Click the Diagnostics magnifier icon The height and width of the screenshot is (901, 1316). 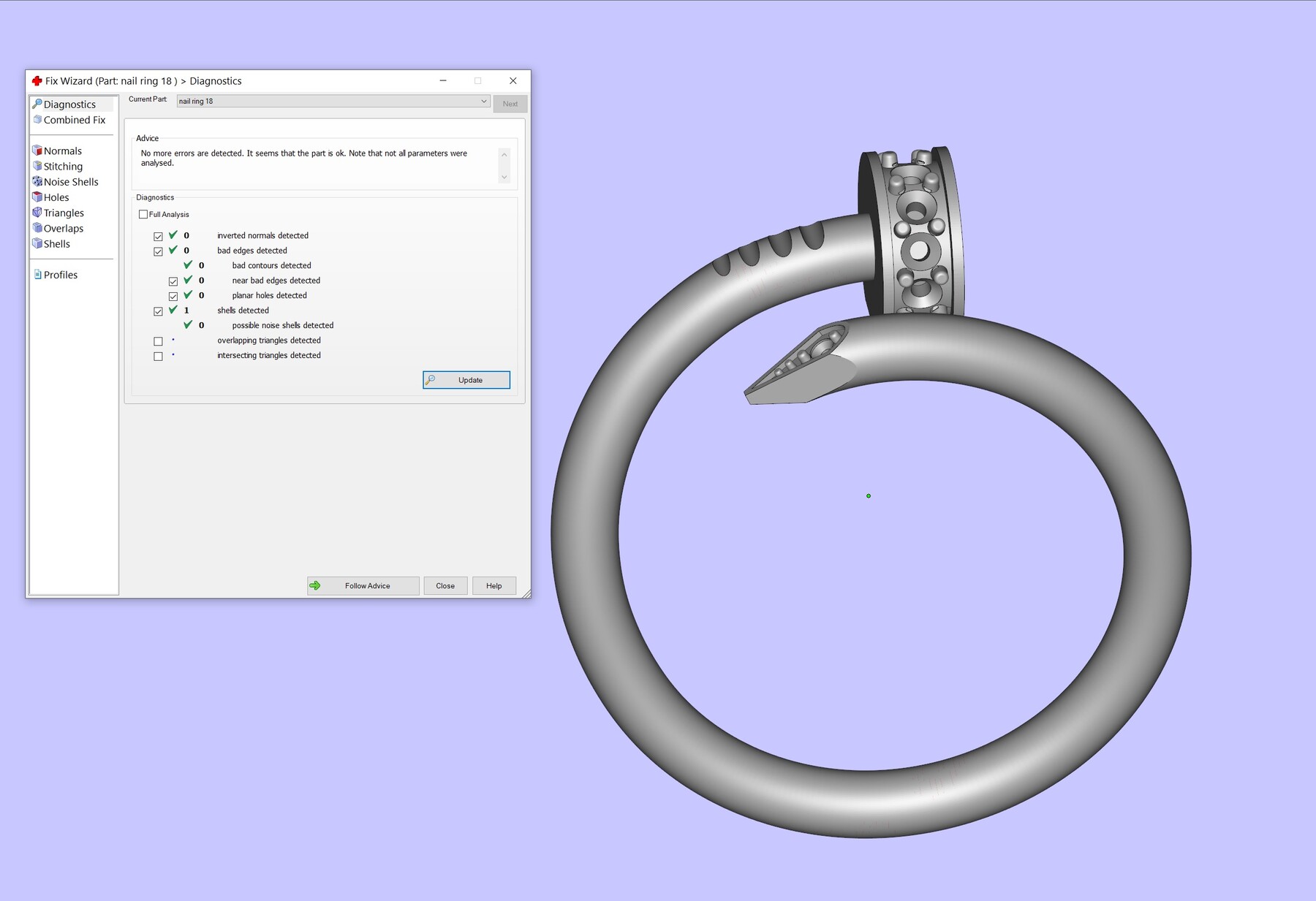(x=38, y=104)
